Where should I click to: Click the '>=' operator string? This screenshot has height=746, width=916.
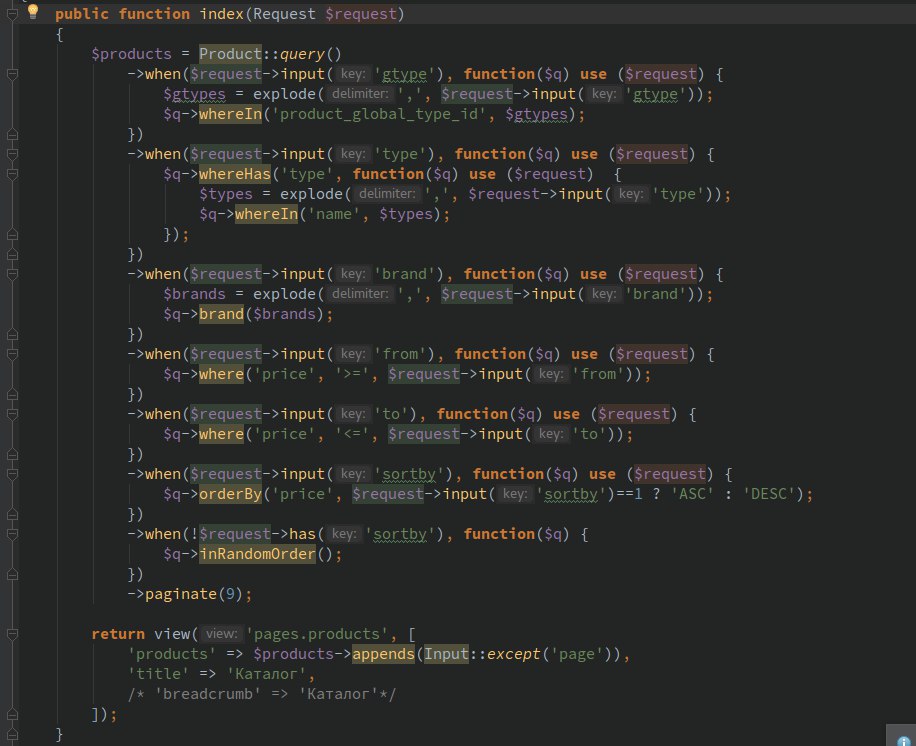tap(352, 374)
